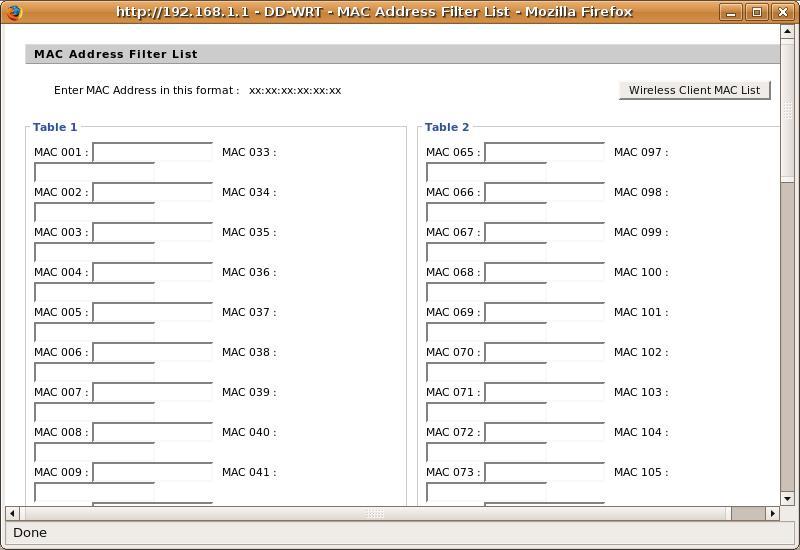
Task: Focus the input field beside MAC 002
Action: [153, 192]
